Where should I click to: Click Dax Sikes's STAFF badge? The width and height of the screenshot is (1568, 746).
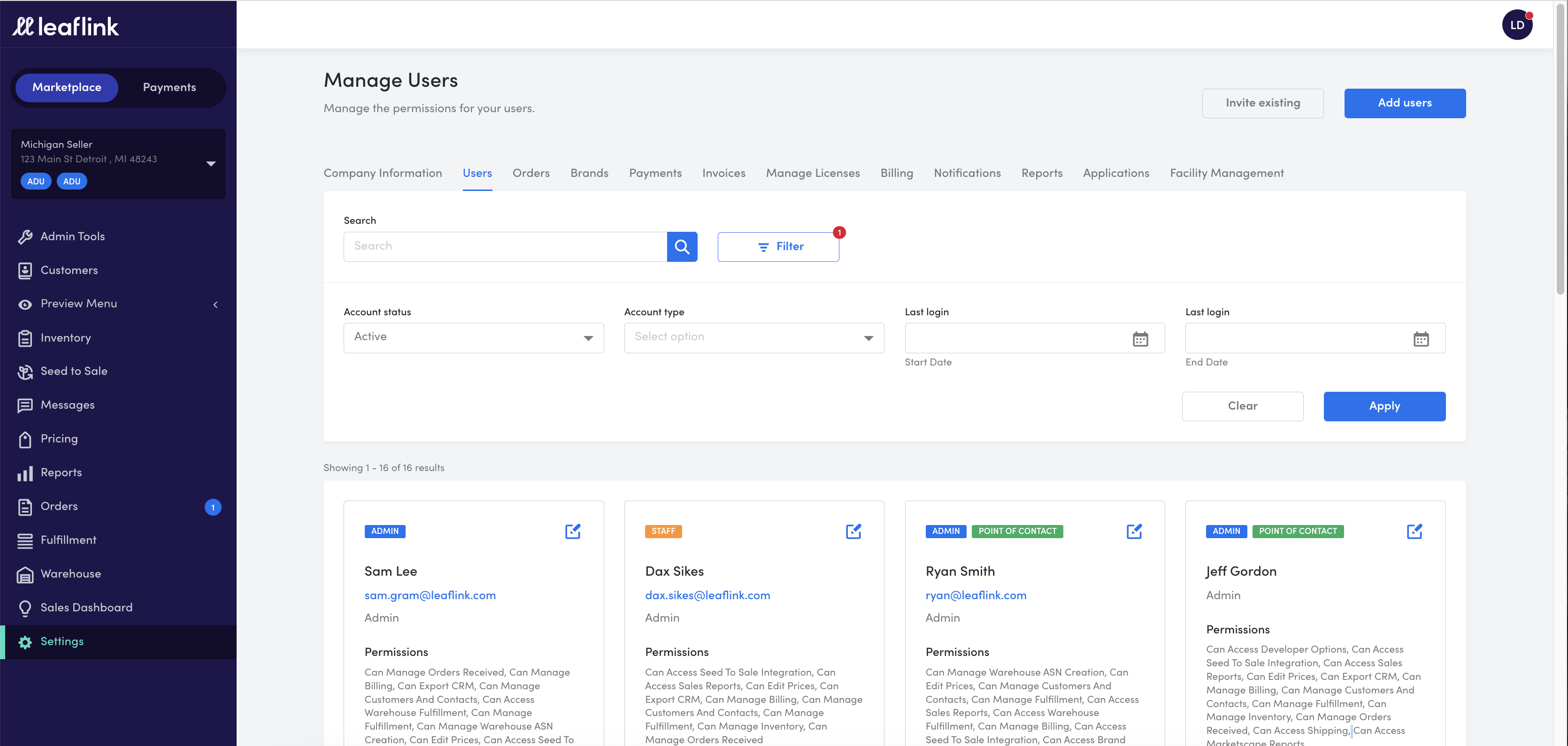(x=663, y=531)
